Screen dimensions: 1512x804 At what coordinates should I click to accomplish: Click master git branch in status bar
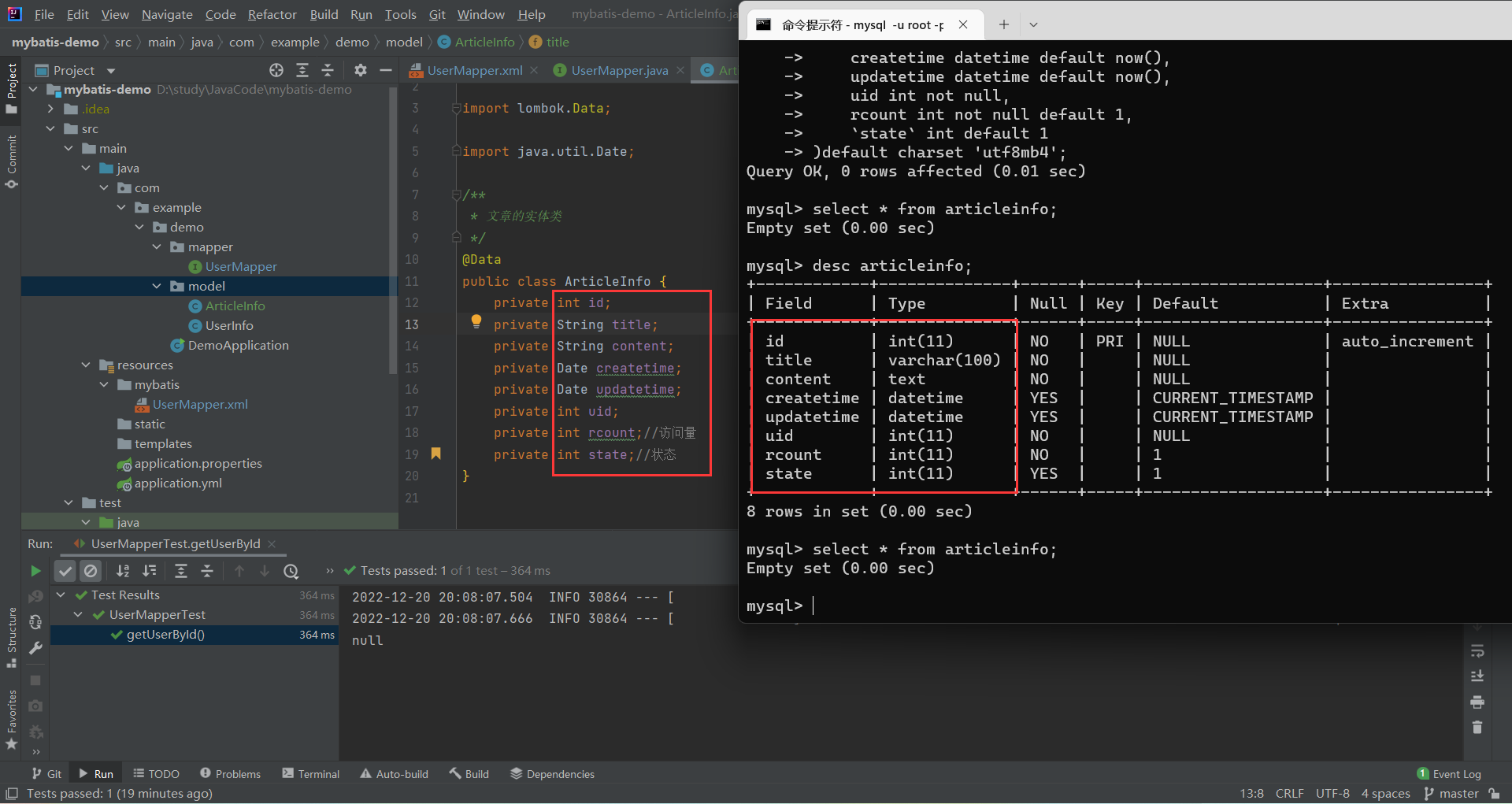point(1451,794)
